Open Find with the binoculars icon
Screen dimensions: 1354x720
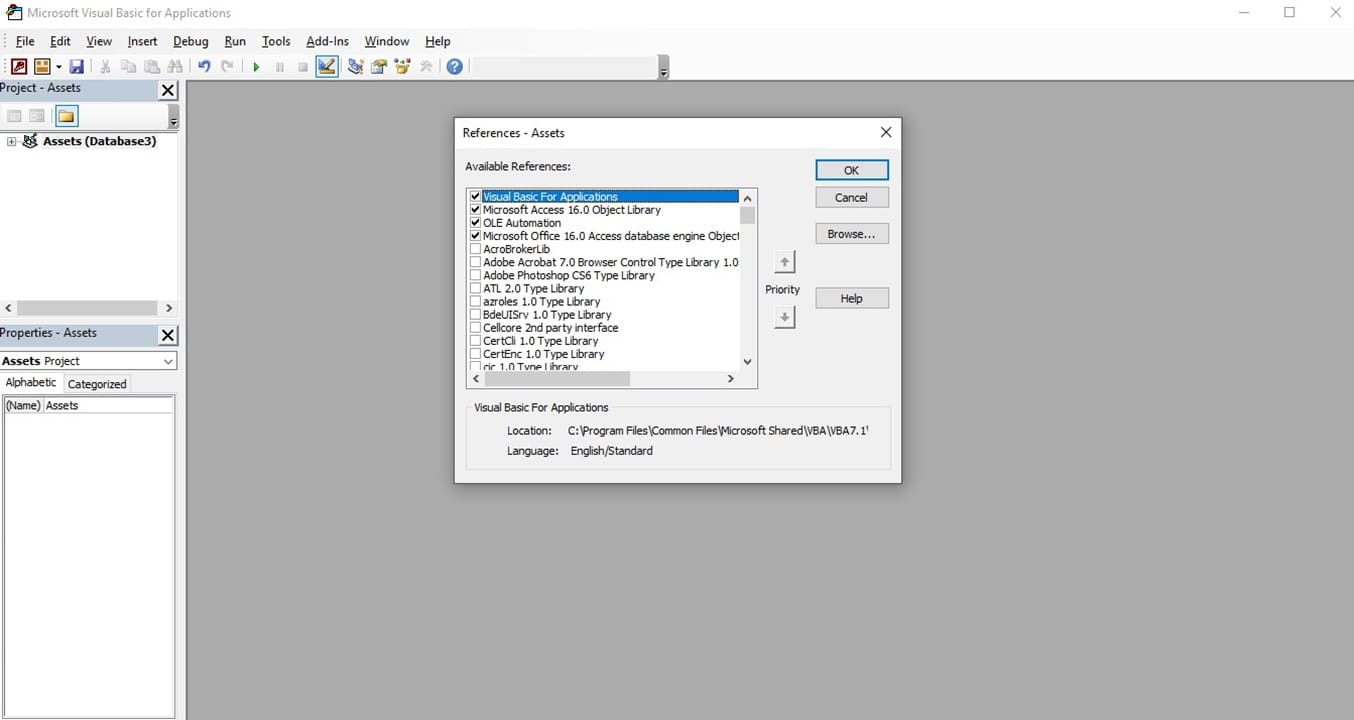176,67
